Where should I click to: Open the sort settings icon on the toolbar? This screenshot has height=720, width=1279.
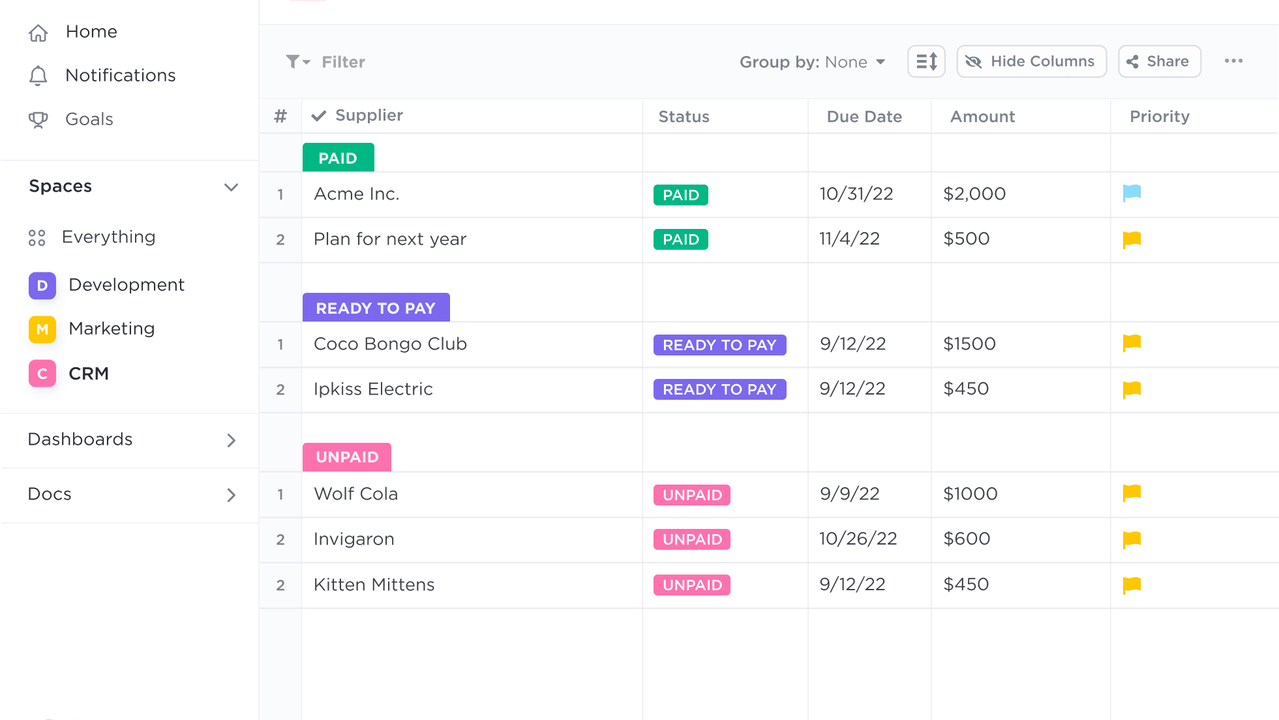coord(925,61)
